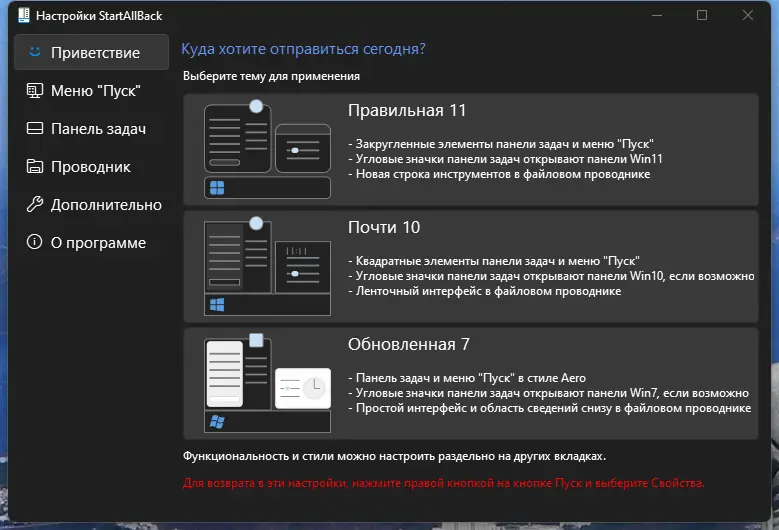
Task: Click the StartAllBack app icon in title bar
Action: pos(23,15)
